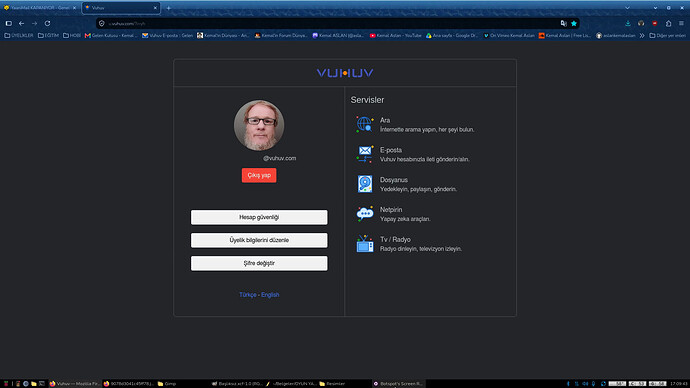Open the ÜYELİKLER bookmarks folder
The height and width of the screenshot is (388, 690).
click(x=18, y=36)
